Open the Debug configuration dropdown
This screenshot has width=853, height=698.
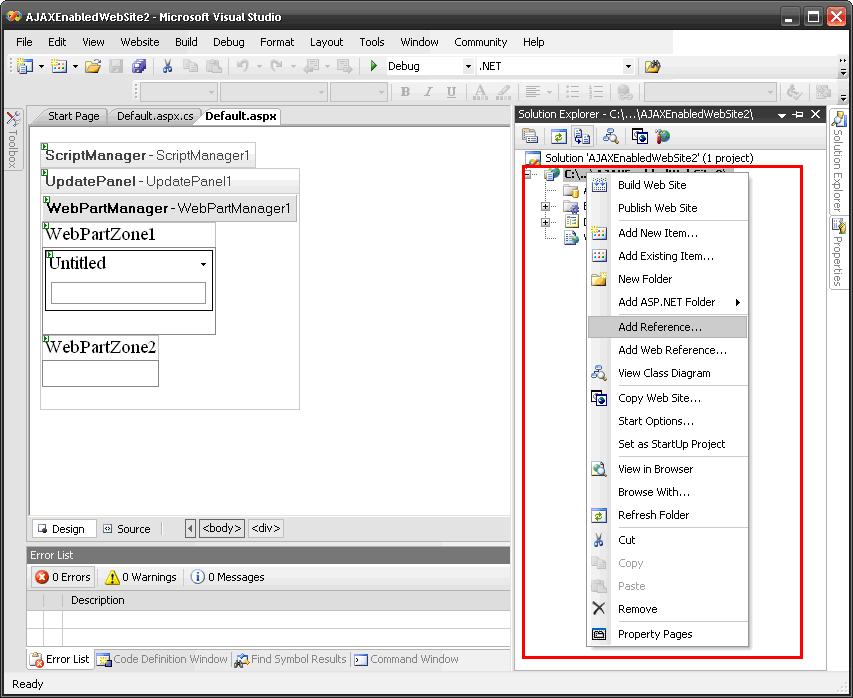coord(468,66)
